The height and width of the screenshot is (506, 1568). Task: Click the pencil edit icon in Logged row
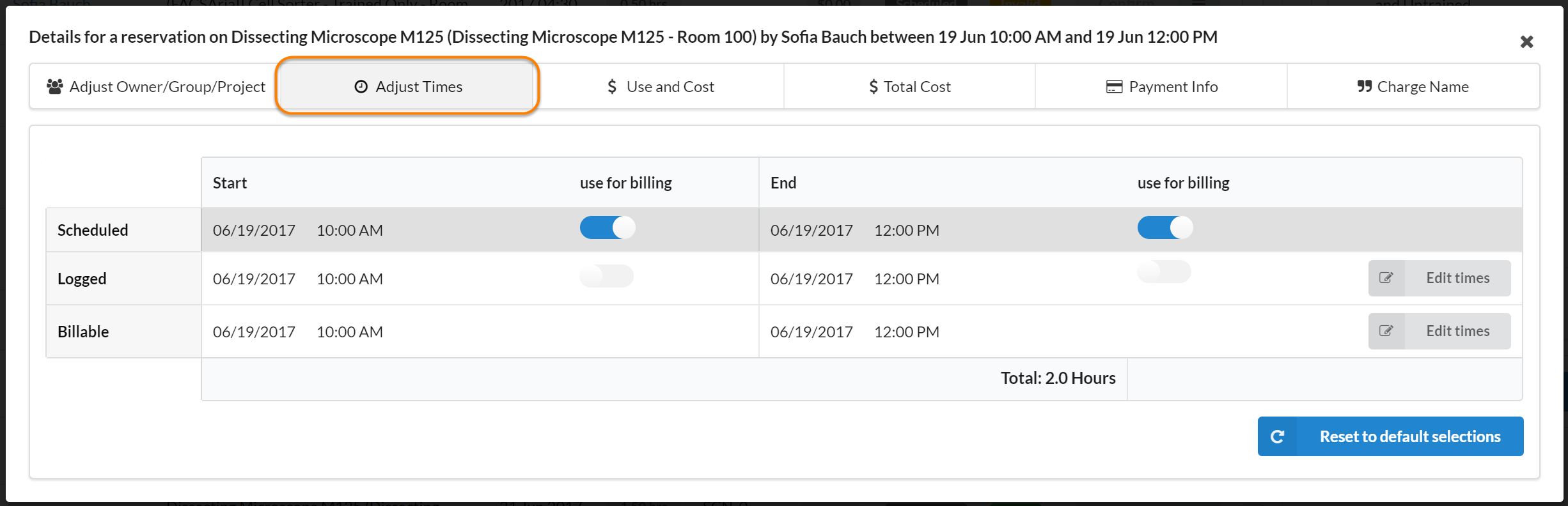(x=1386, y=278)
